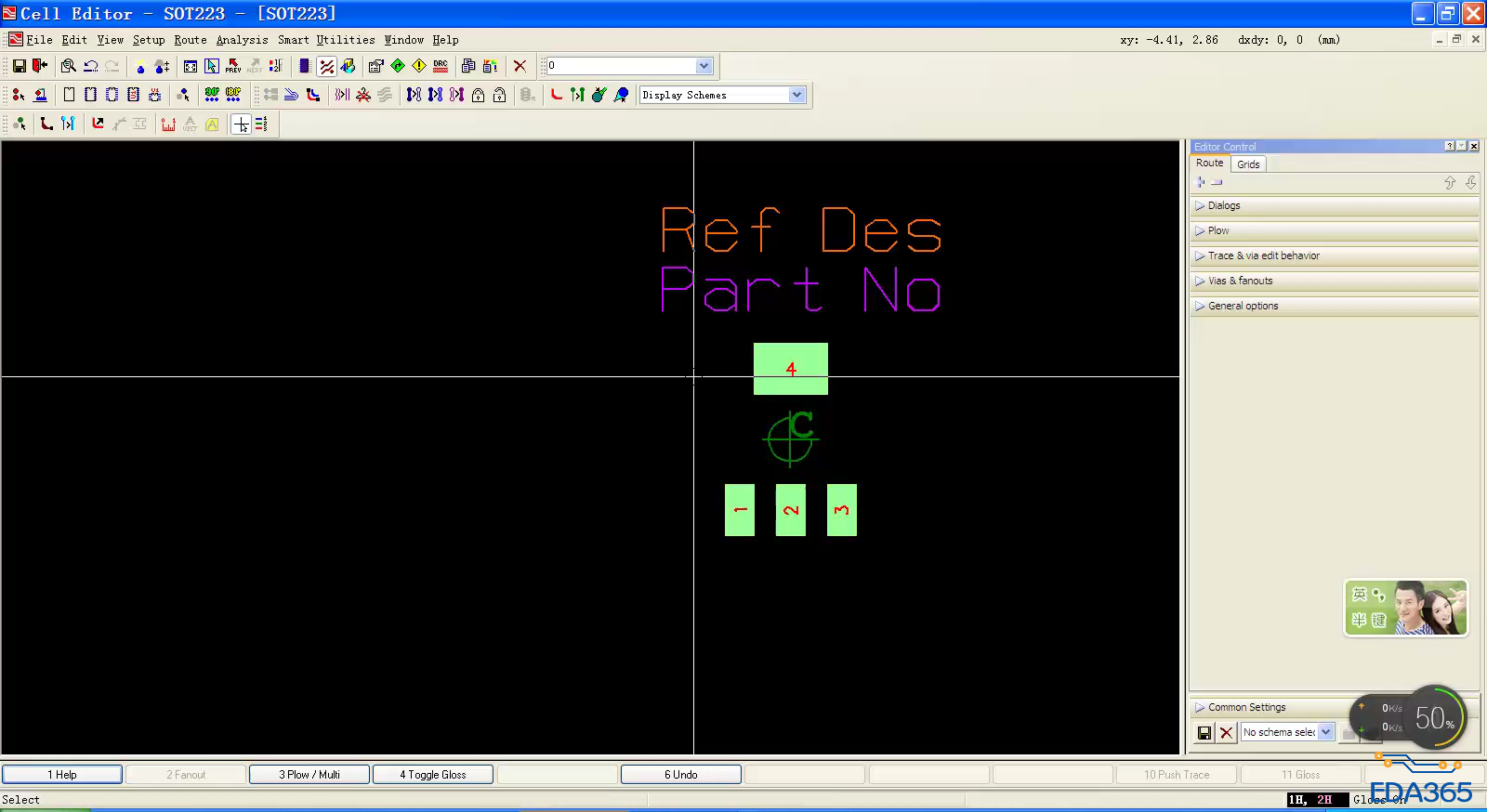Open the layer number 0 dropdown
1487x812 pixels.
[704, 66]
